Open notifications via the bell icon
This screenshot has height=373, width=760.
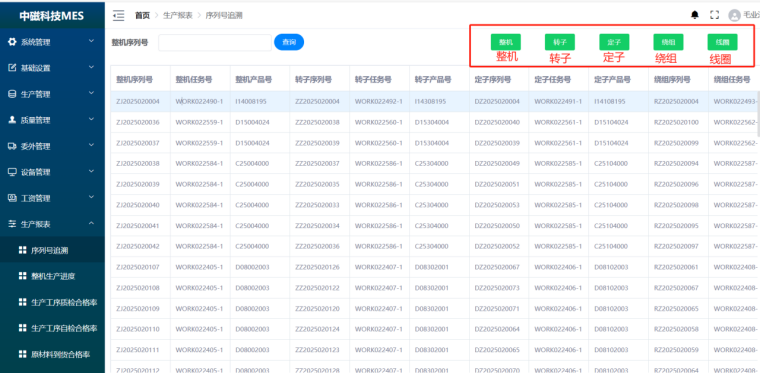[x=695, y=16]
